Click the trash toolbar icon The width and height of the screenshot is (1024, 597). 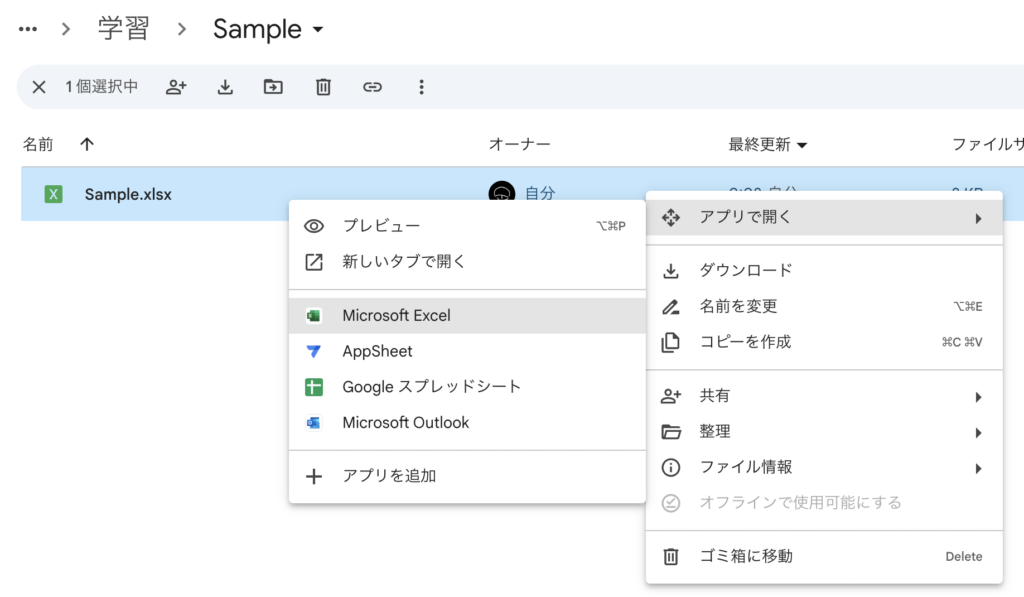tap(323, 87)
